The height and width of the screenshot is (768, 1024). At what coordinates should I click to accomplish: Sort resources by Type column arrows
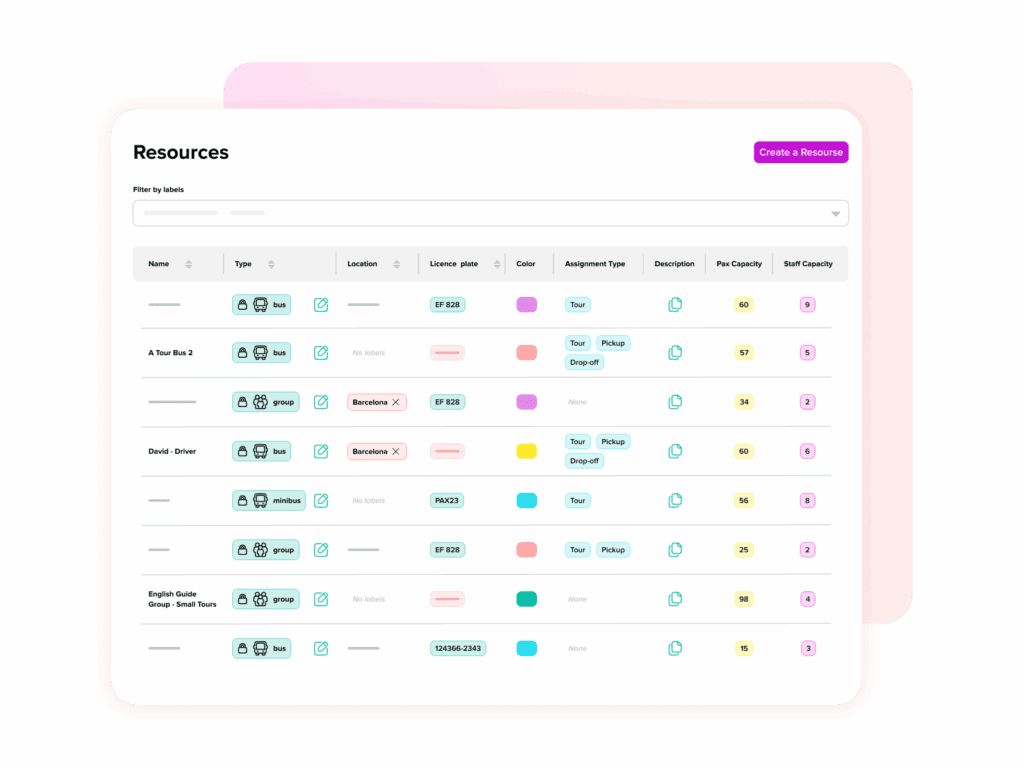pos(271,264)
